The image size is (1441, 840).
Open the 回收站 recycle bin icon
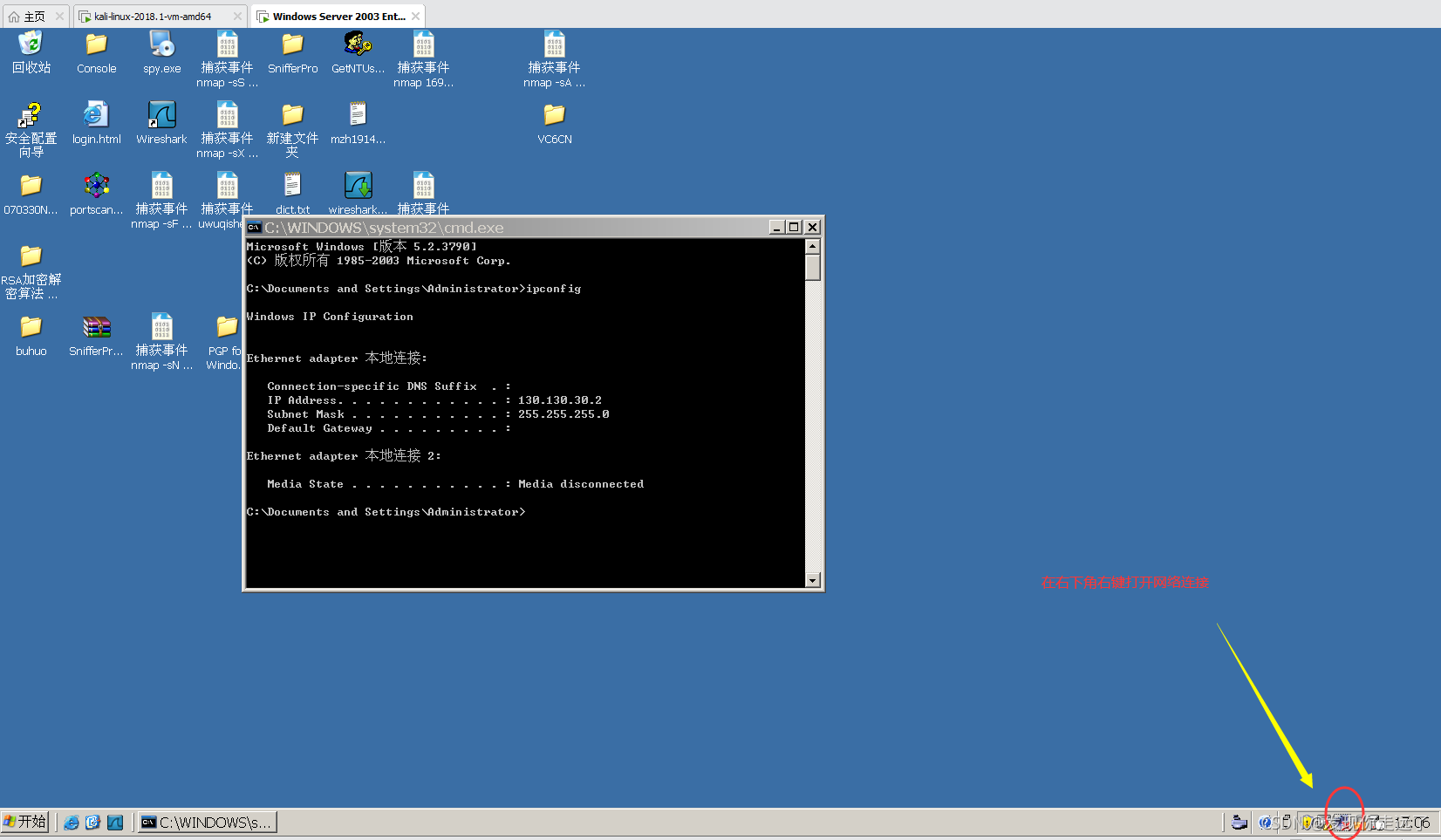[31, 52]
